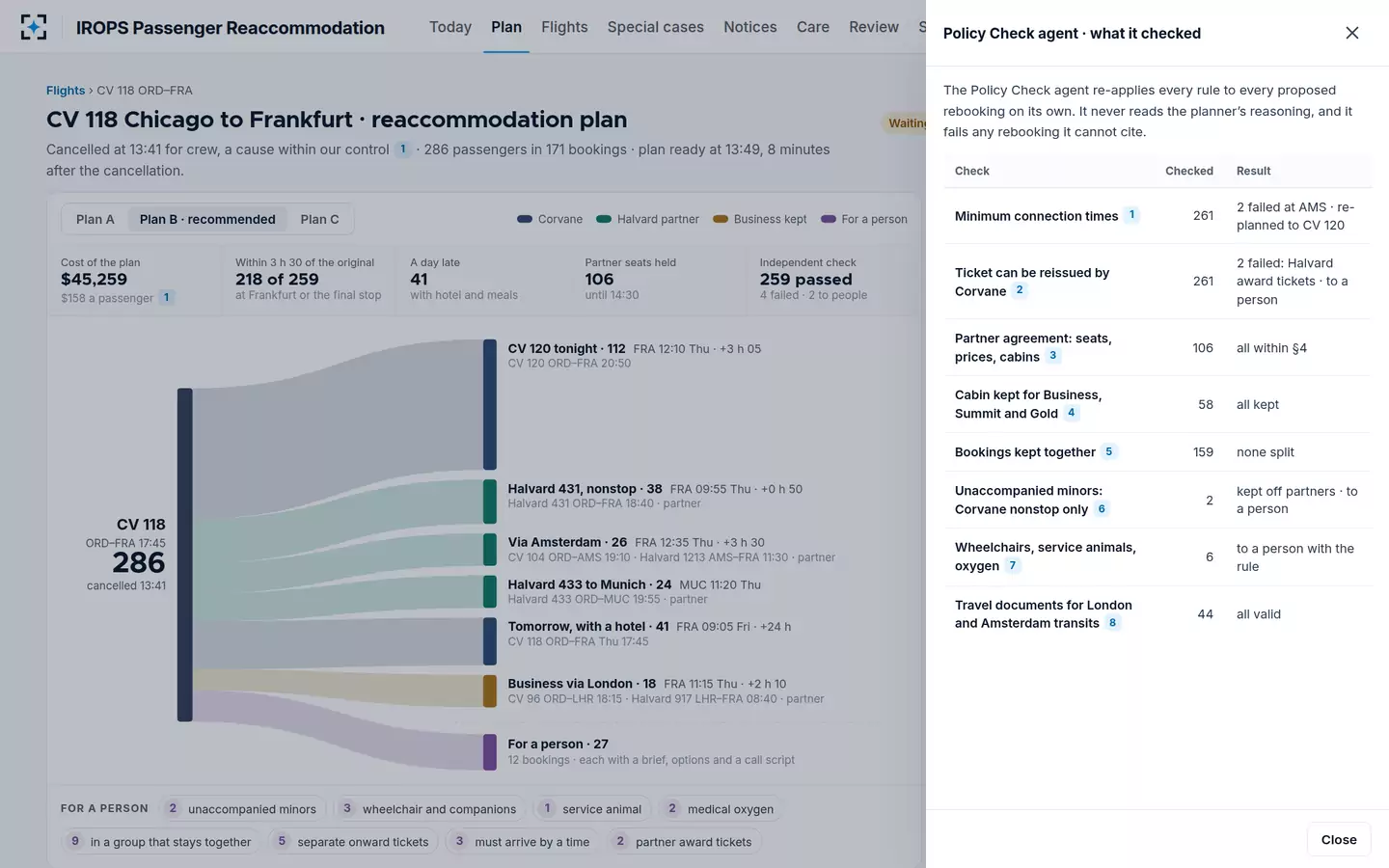Select Plan C option
Image resolution: width=1389 pixels, height=868 pixels.
pyautogui.click(x=319, y=219)
